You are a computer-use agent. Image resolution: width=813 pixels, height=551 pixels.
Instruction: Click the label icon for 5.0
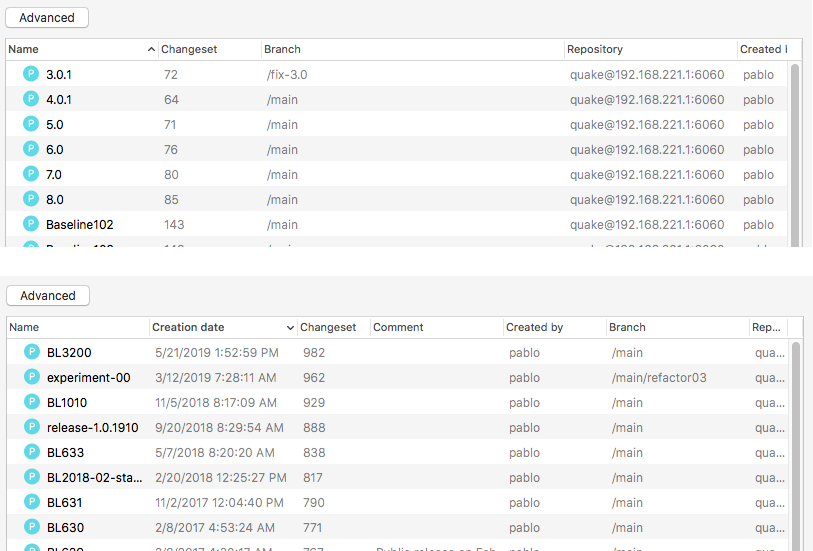31,123
